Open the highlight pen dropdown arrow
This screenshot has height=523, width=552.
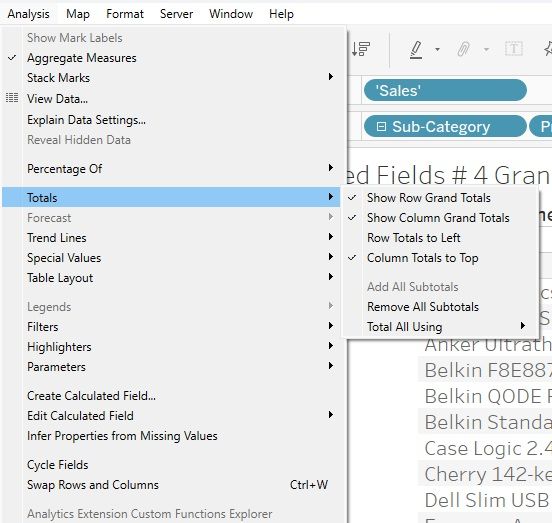pyautogui.click(x=438, y=49)
